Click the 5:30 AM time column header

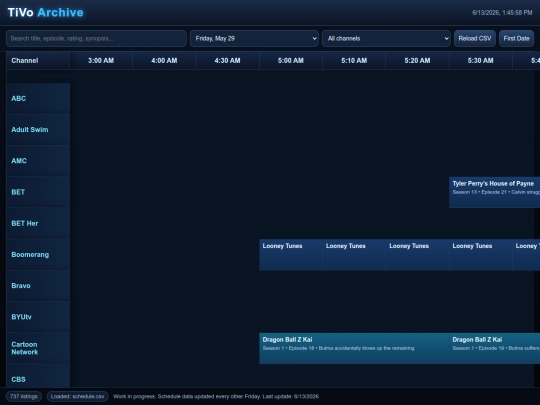(x=480, y=61)
